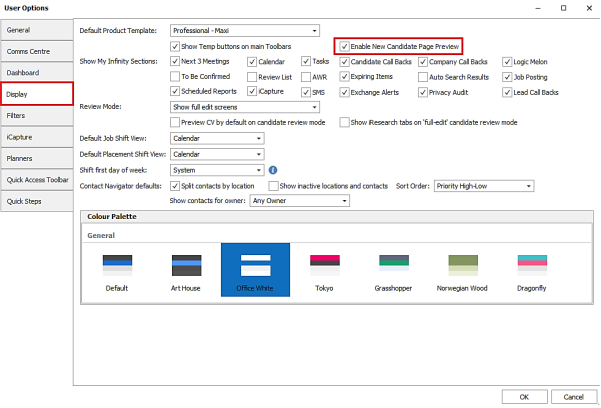Click the OK button
The image size is (601, 408).
click(x=525, y=397)
